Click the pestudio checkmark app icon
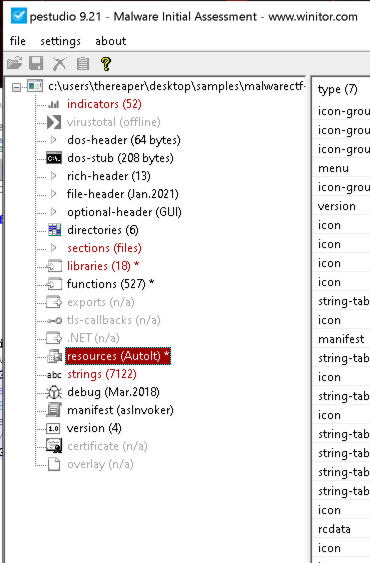 [18, 16]
